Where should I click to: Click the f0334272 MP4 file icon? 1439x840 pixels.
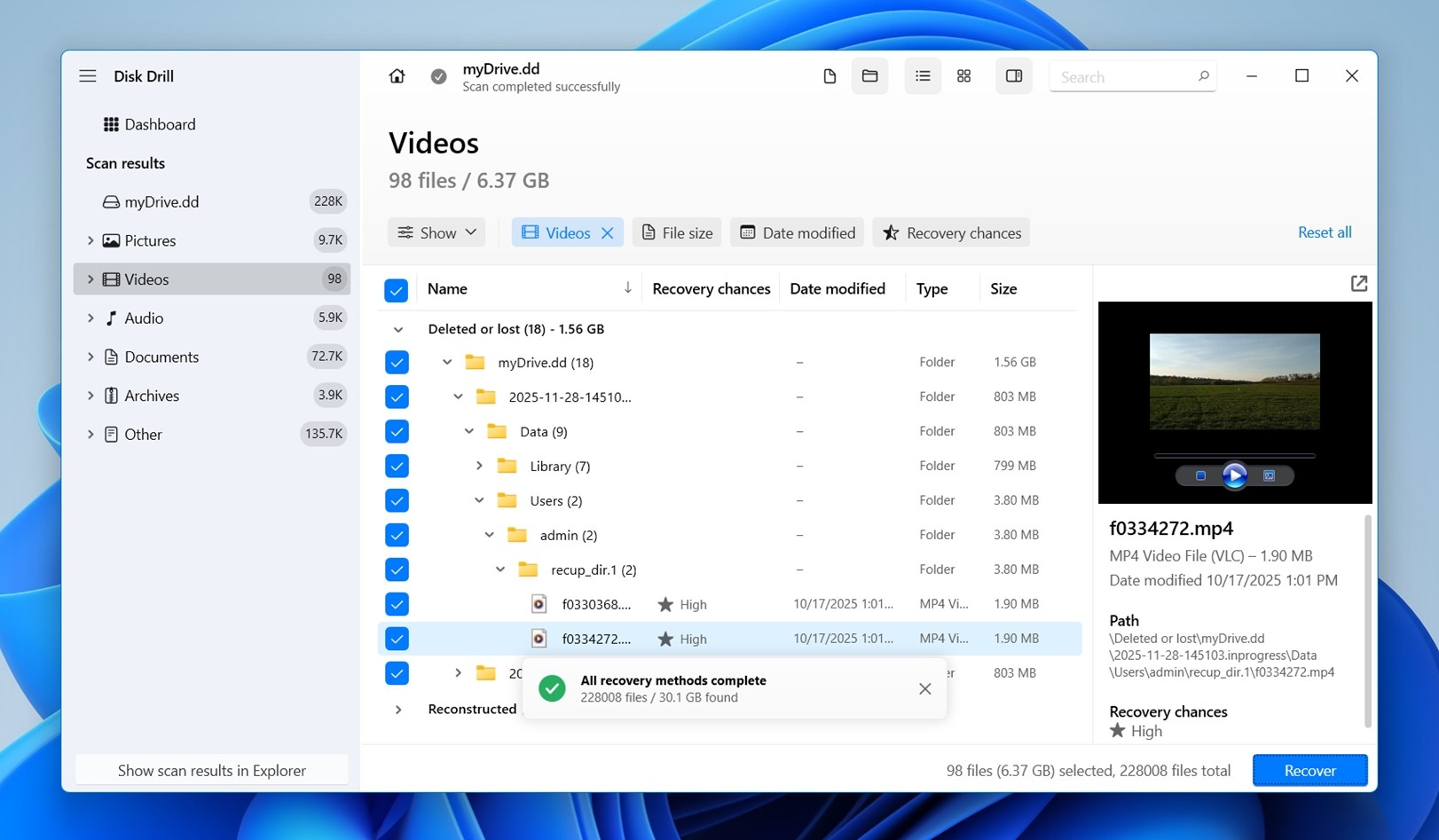[x=539, y=639]
